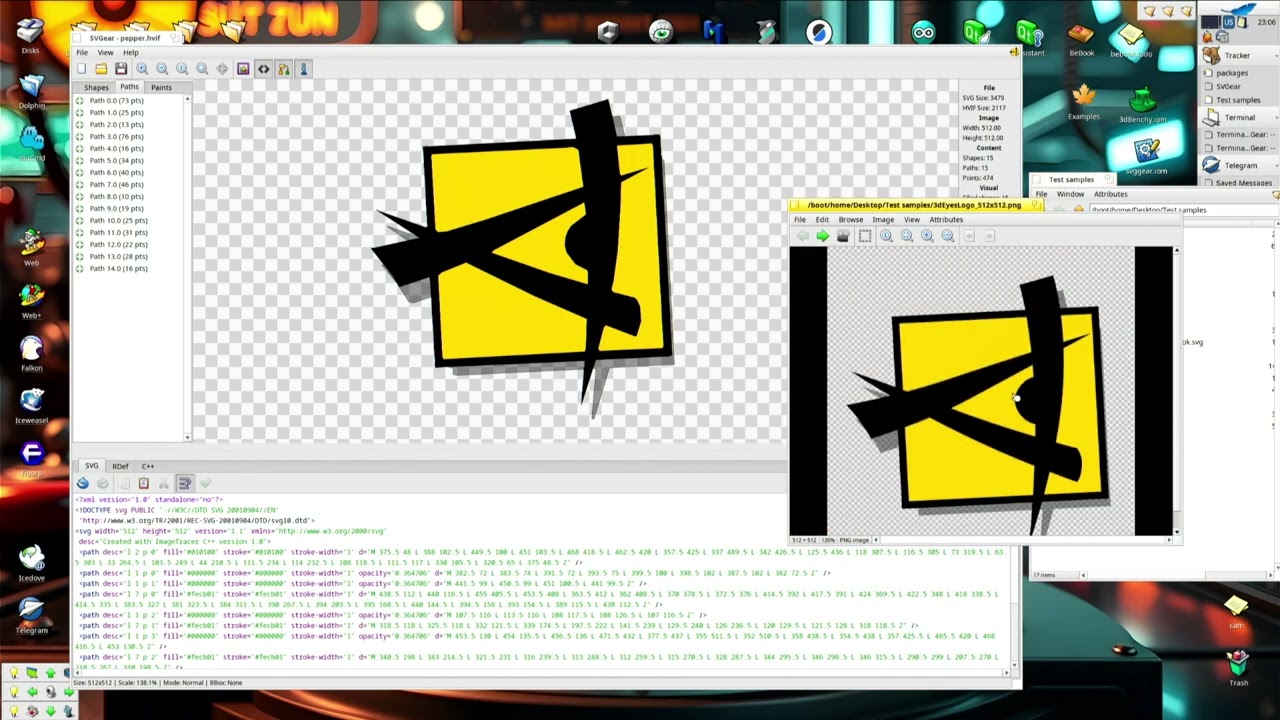Screen dimensions: 1280x720
Task: Open SVGear View menu
Action: pos(105,52)
